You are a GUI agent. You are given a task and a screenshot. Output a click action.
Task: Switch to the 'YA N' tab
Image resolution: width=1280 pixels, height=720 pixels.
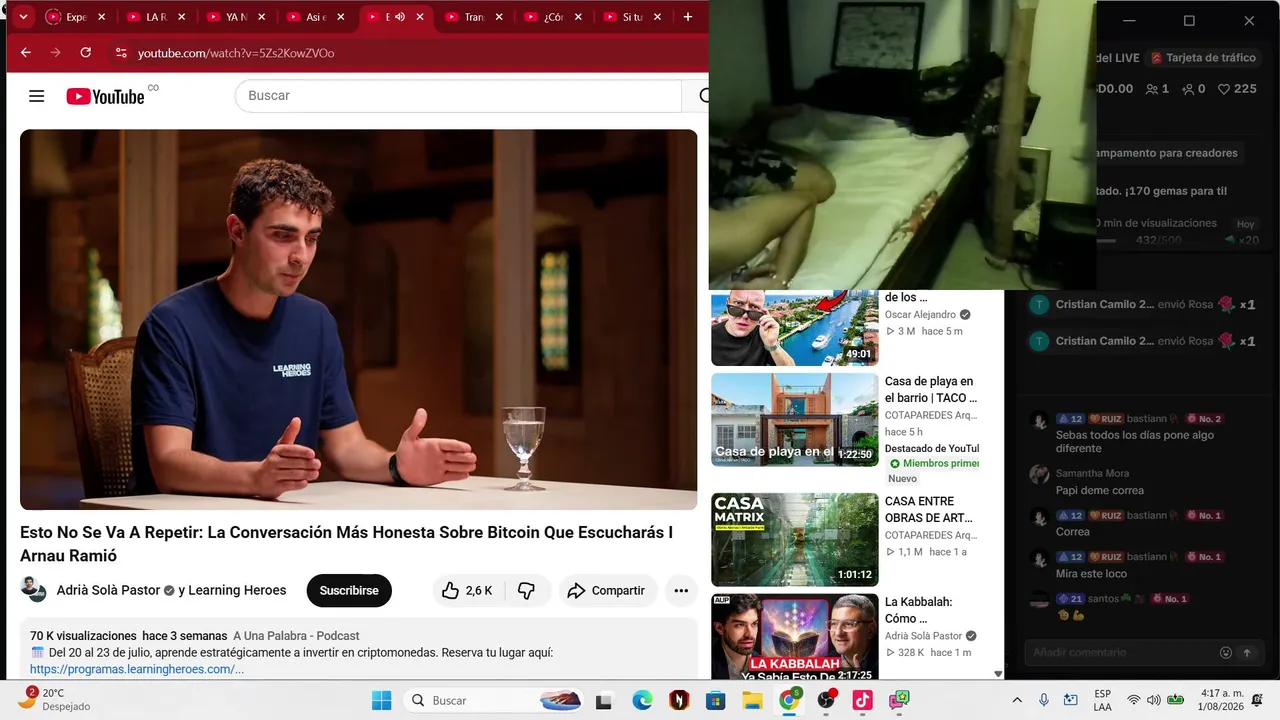237,17
